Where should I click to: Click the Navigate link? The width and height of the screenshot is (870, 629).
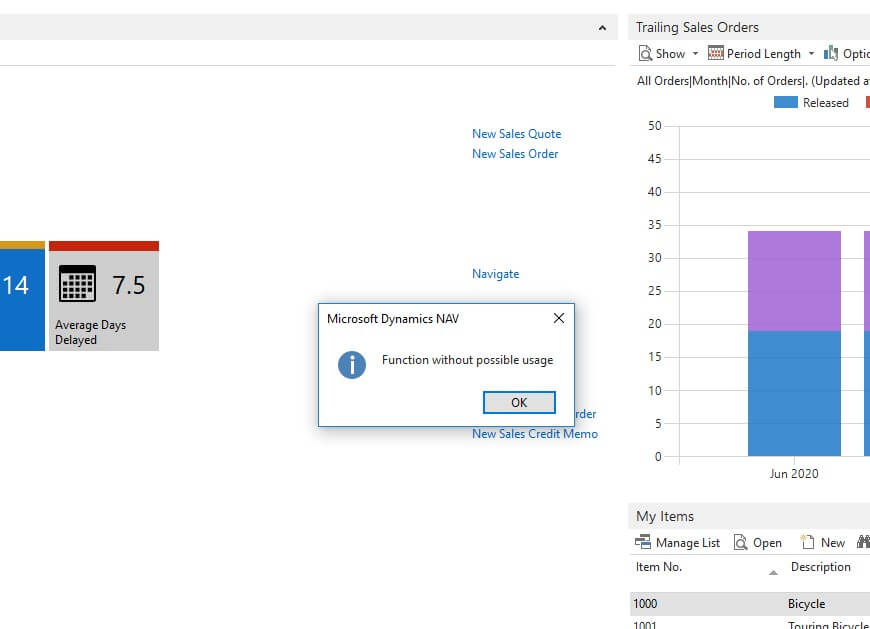click(x=495, y=273)
